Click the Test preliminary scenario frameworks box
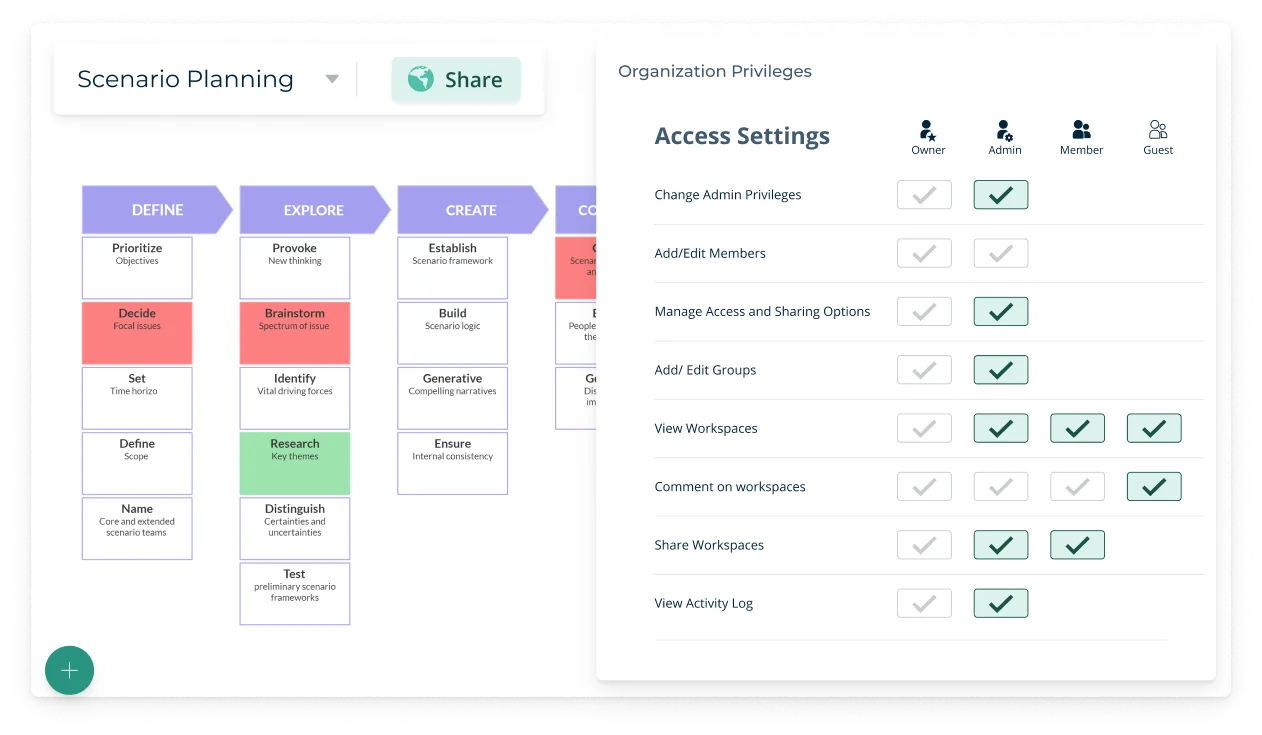Screen dimensions: 1262x735 pyautogui.click(x=295, y=594)
